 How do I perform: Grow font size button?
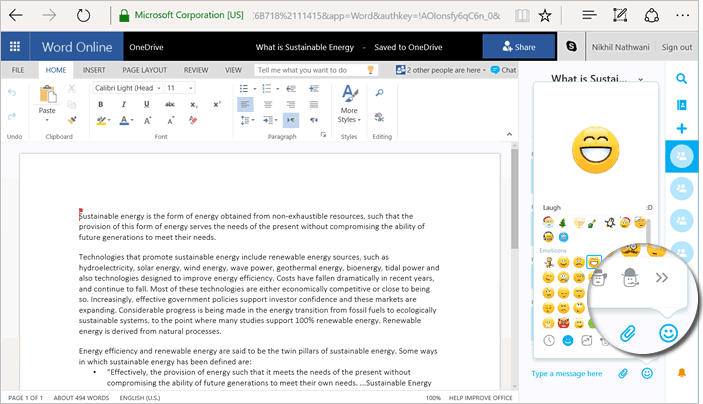147,120
